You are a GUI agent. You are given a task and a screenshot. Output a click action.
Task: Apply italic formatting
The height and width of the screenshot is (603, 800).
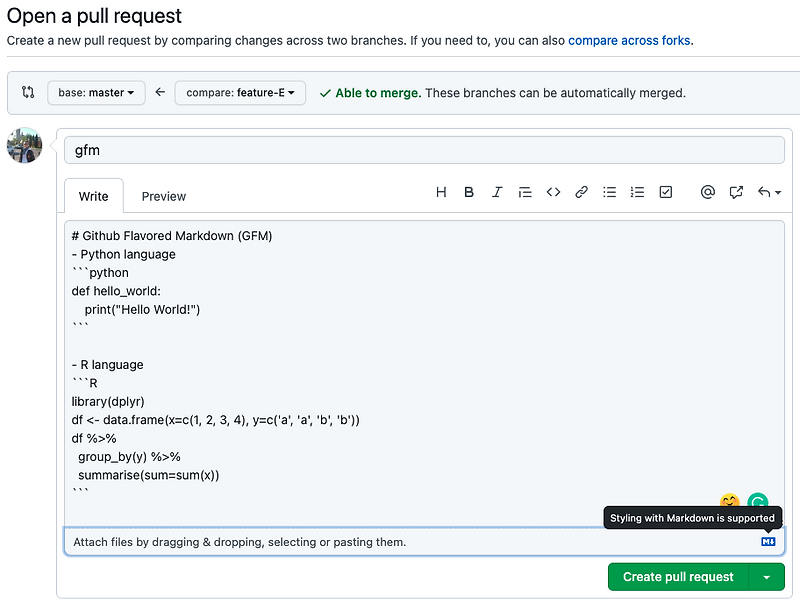pyautogui.click(x=497, y=192)
